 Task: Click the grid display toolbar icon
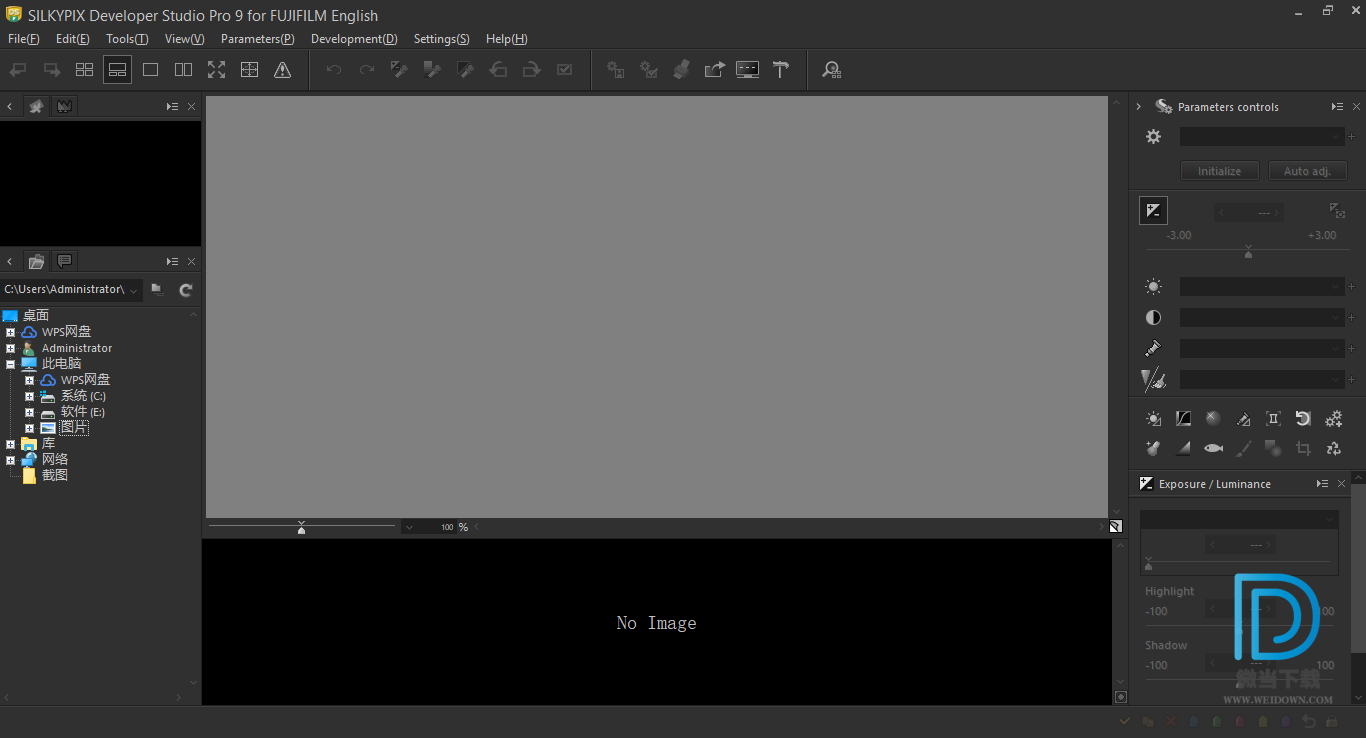[249, 70]
